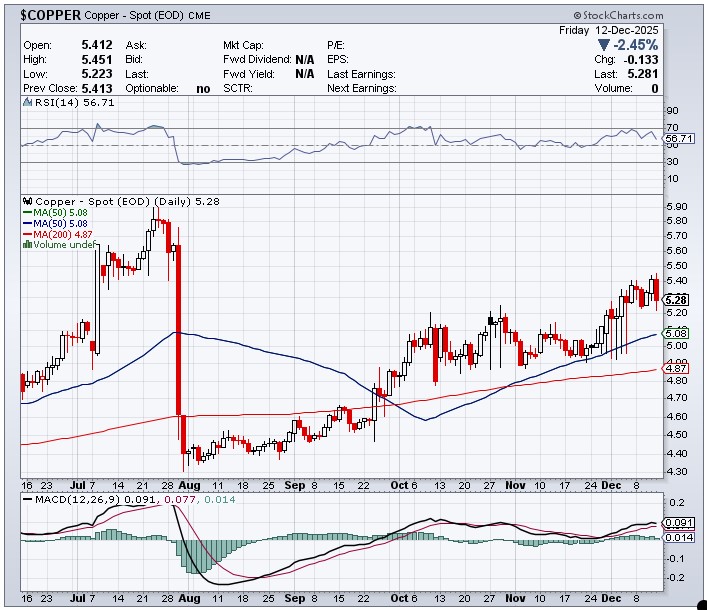707x610 pixels.
Task: Click the 0.091 MACD axis value tag
Action: tap(677, 522)
